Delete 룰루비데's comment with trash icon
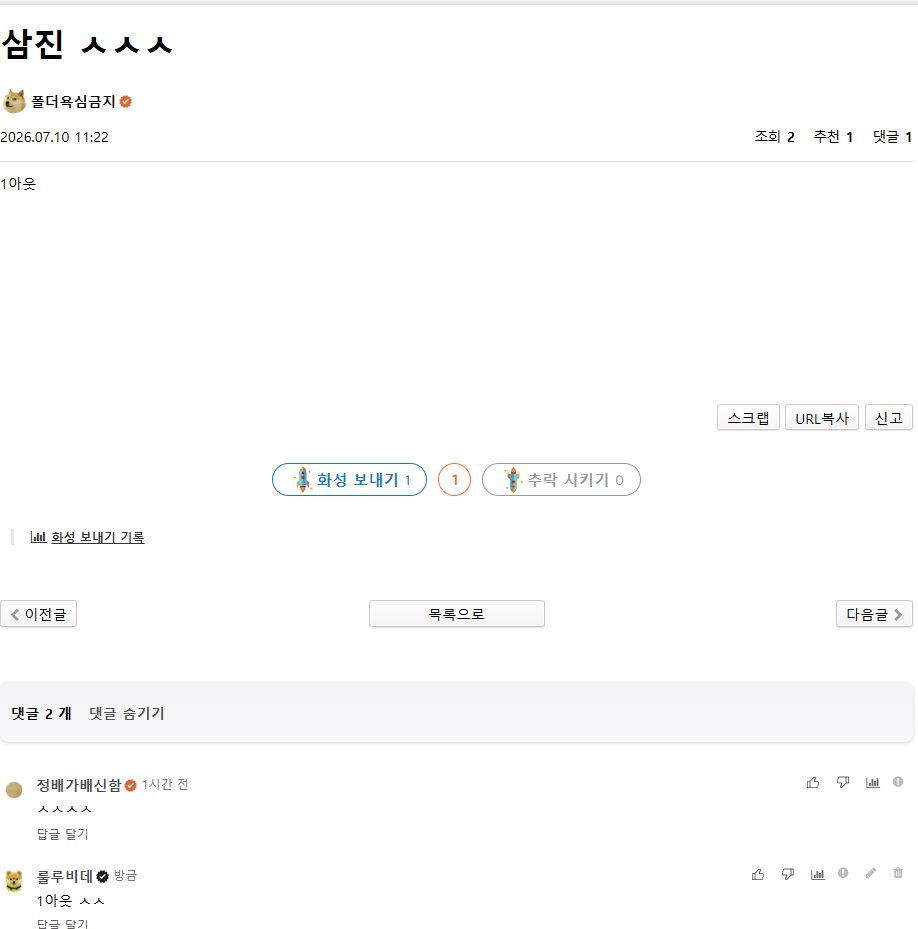Image resolution: width=918 pixels, height=929 pixels. tap(898, 873)
